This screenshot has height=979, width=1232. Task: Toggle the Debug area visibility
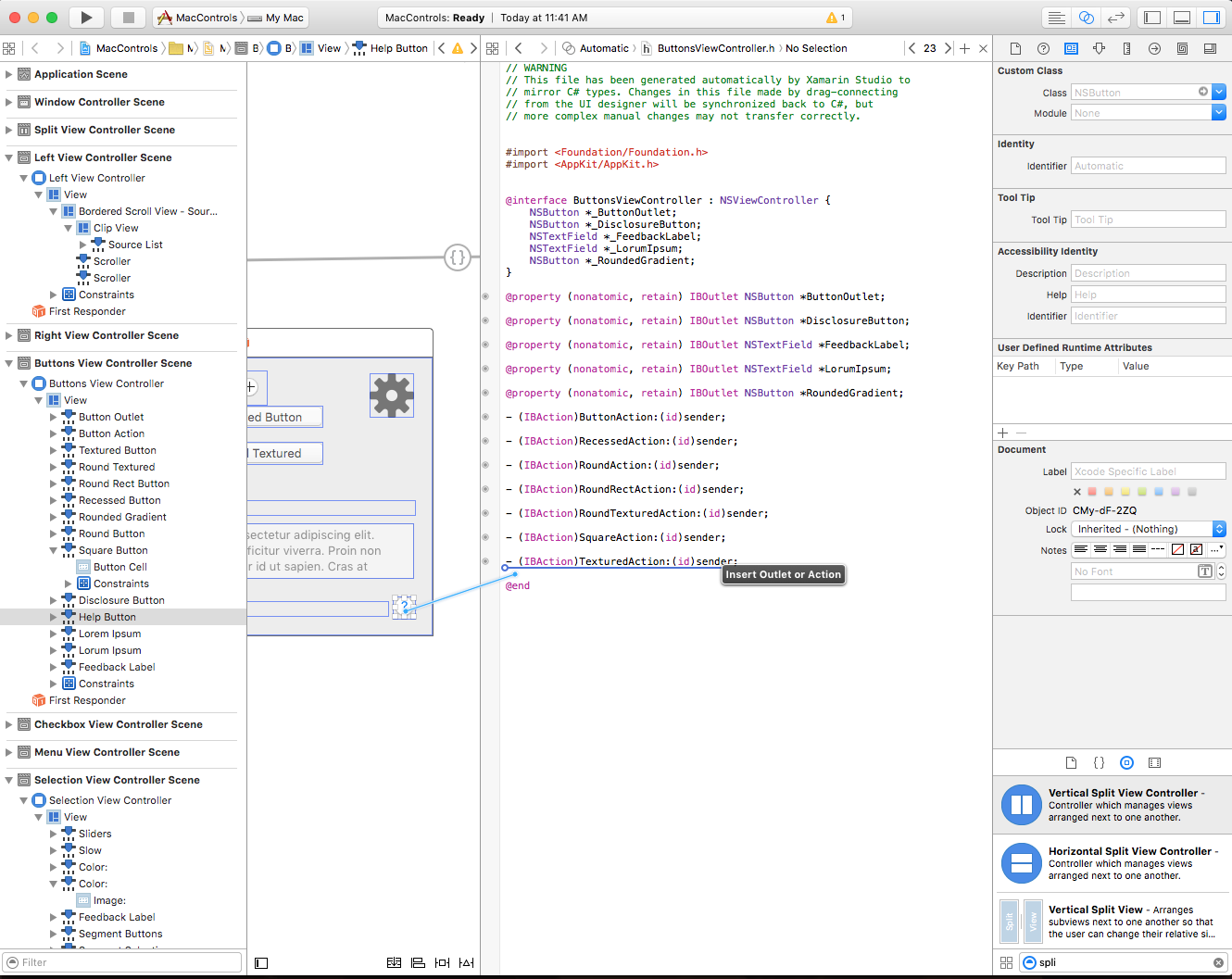click(1182, 18)
